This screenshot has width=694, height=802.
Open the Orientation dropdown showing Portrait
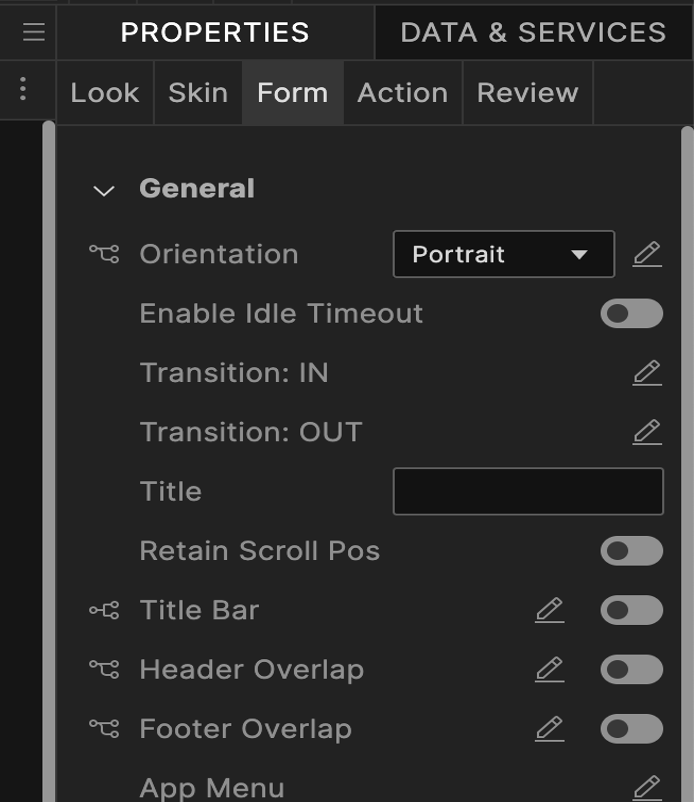pos(503,254)
